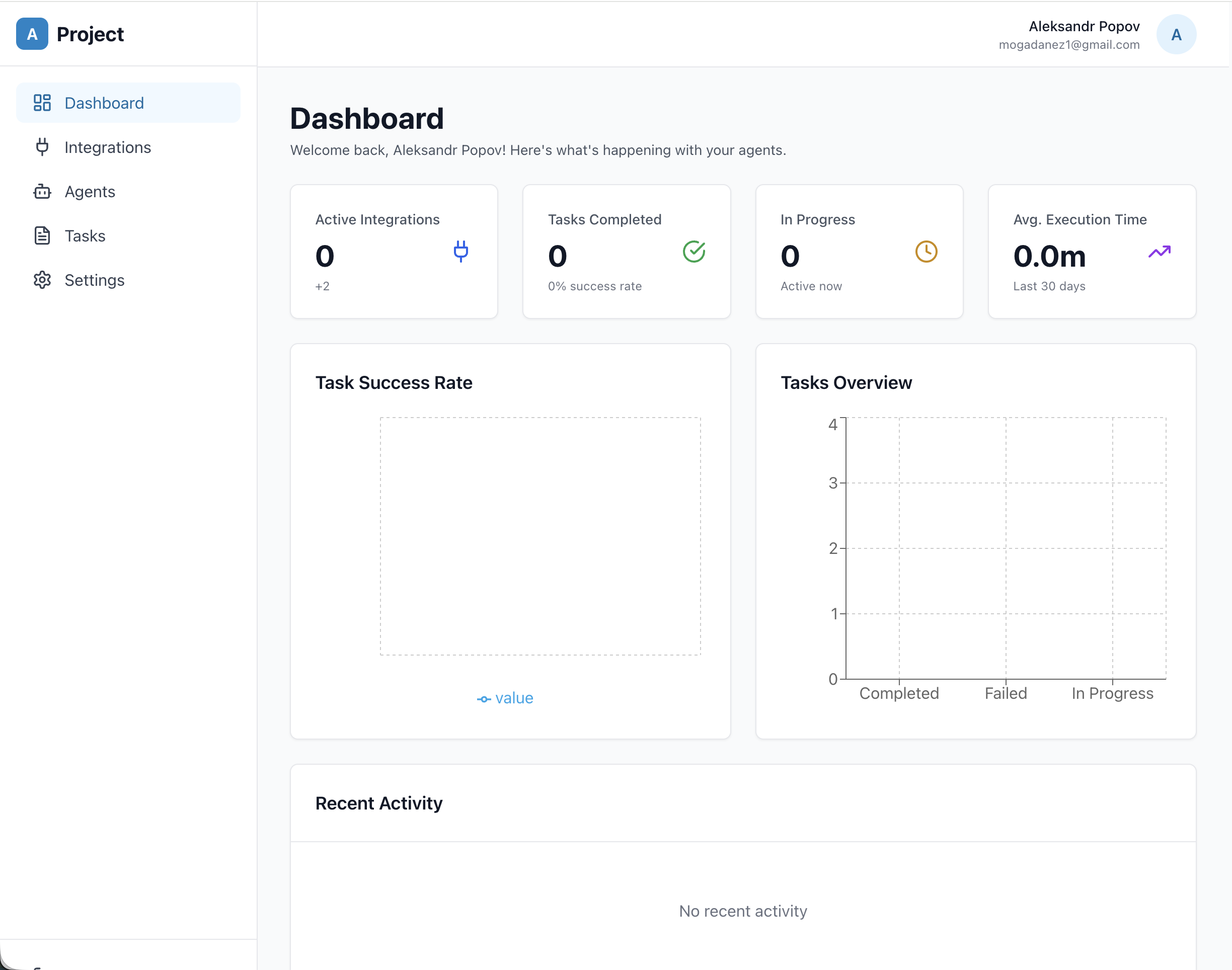The height and width of the screenshot is (970, 1232).
Task: Click the Dashboard grid icon in sidebar
Action: [x=42, y=103]
